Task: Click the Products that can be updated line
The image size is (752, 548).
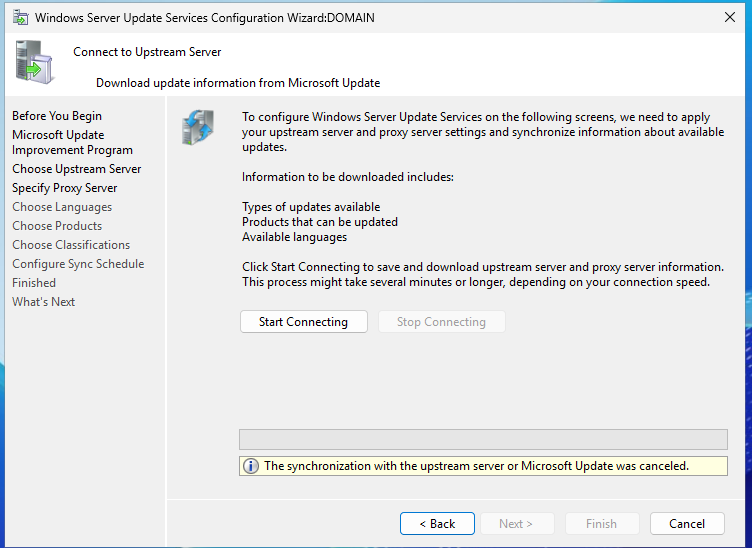Action: (x=320, y=222)
